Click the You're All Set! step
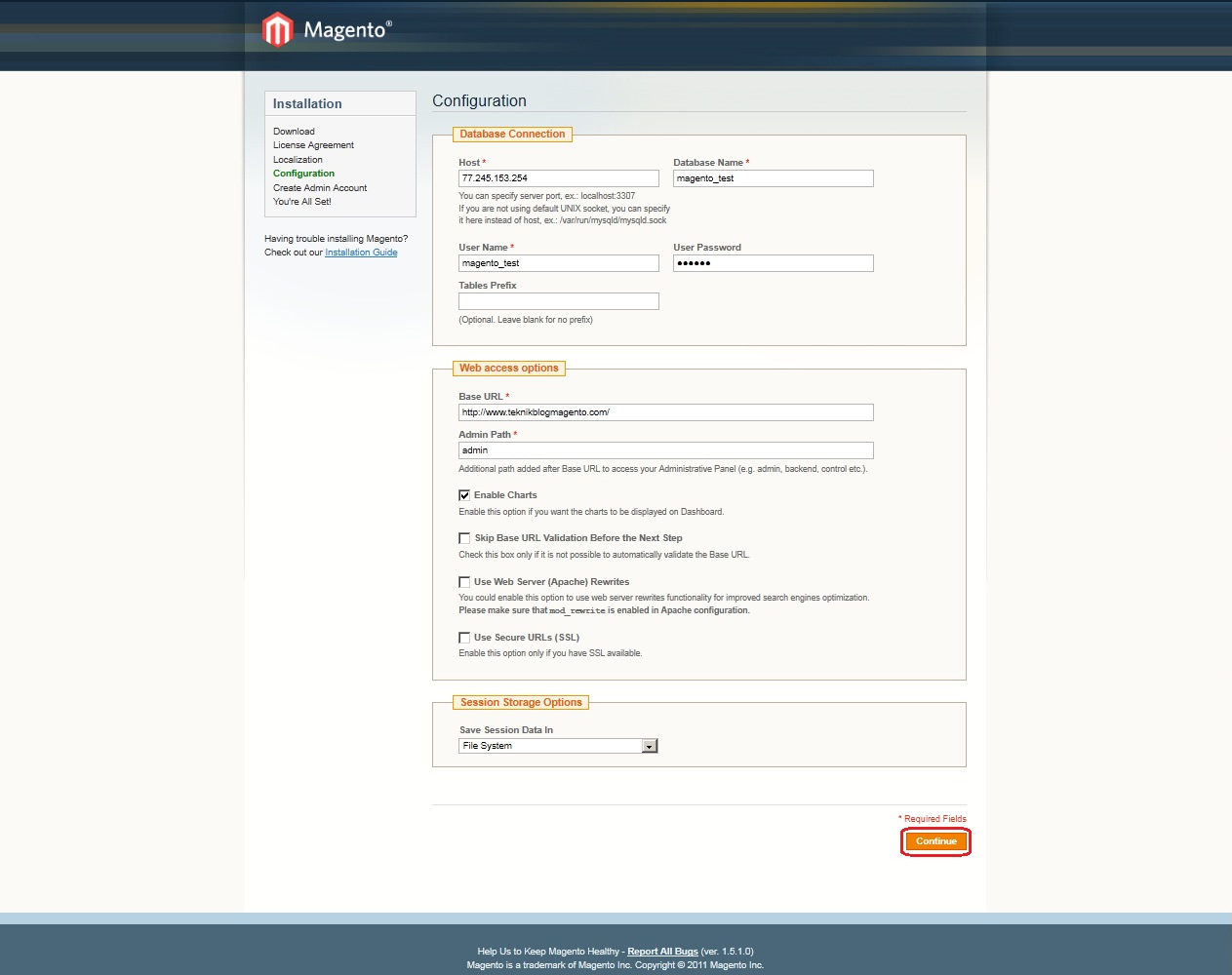Screen dimensions: 1232x975 pos(302,202)
